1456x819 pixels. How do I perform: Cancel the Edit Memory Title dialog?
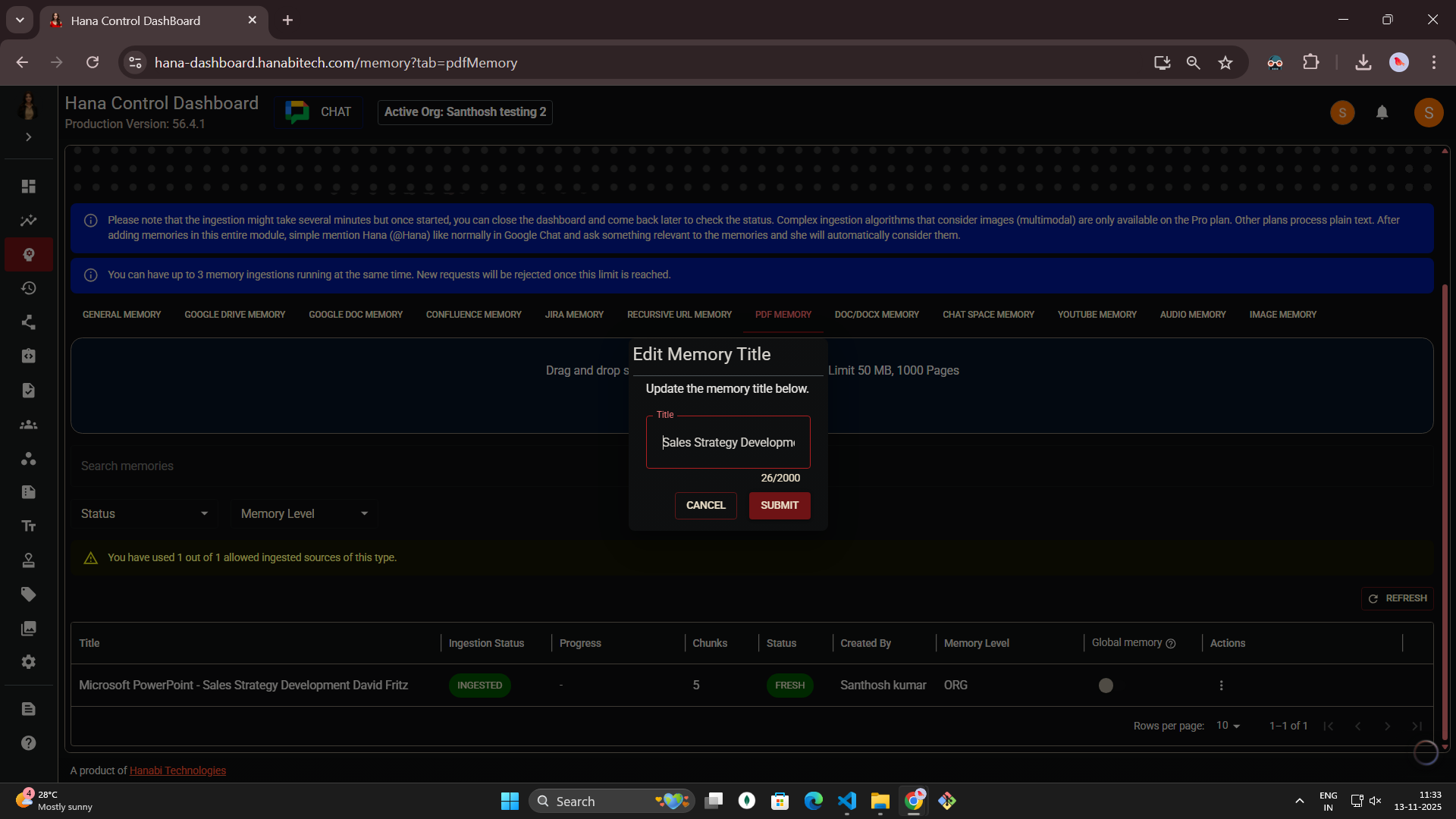point(705,505)
